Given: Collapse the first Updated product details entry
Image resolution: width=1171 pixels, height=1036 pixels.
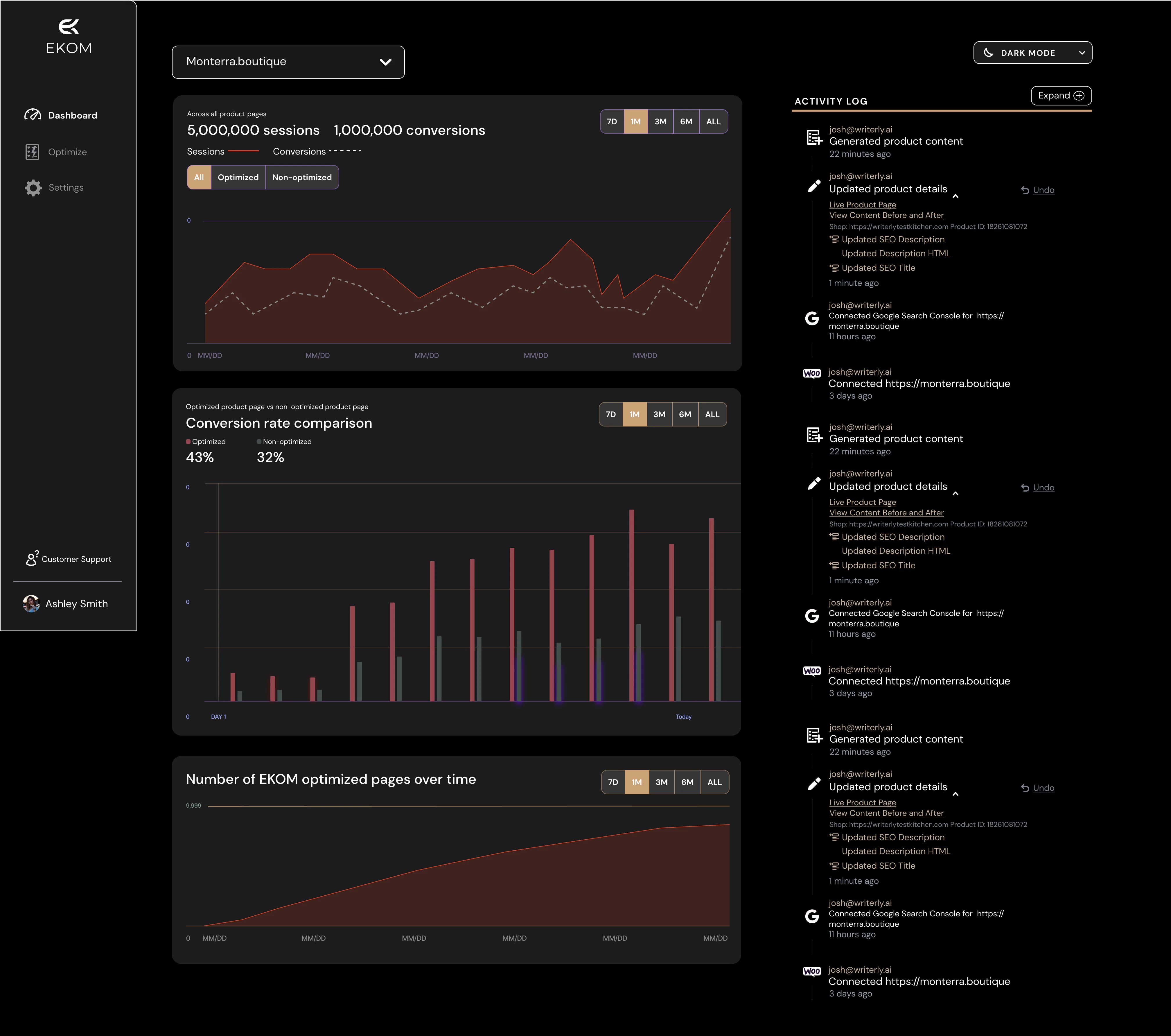Looking at the screenshot, I should pyautogui.click(x=955, y=196).
